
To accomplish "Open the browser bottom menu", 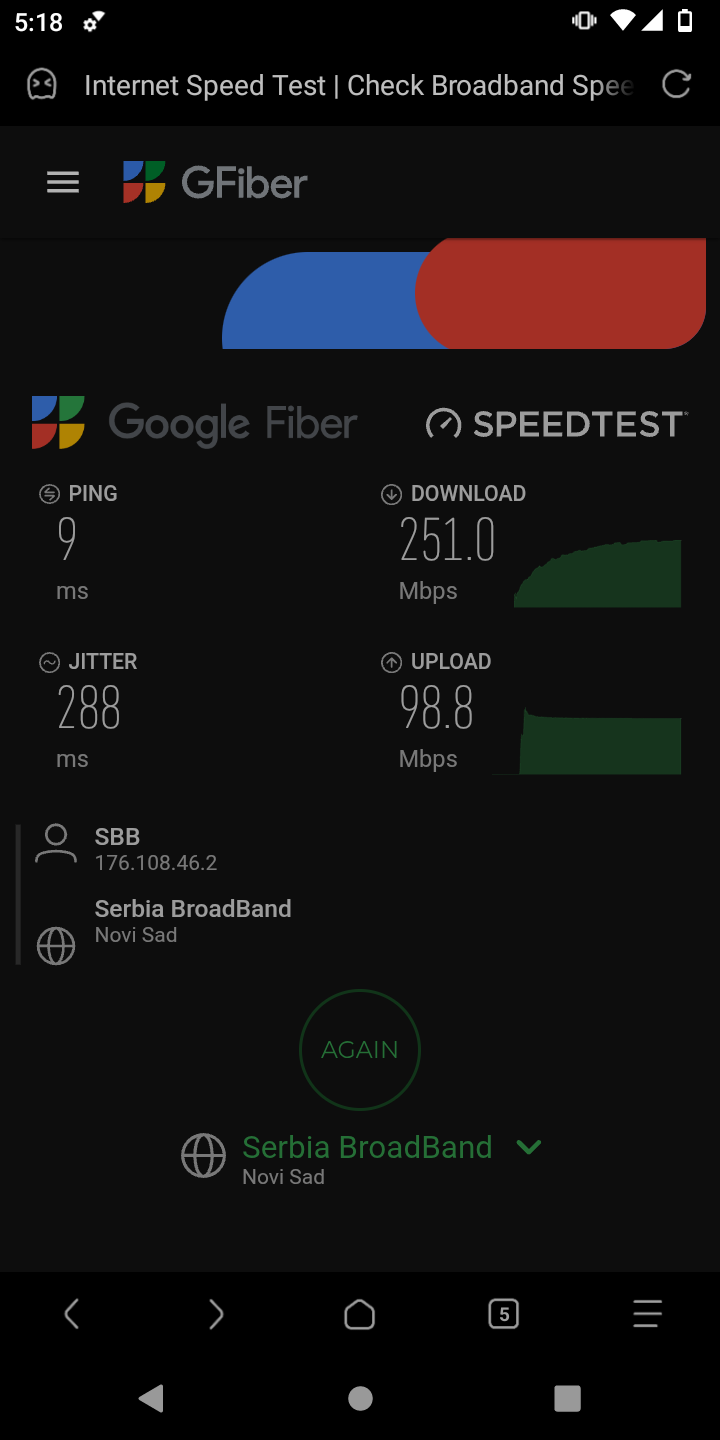I will (648, 1314).
